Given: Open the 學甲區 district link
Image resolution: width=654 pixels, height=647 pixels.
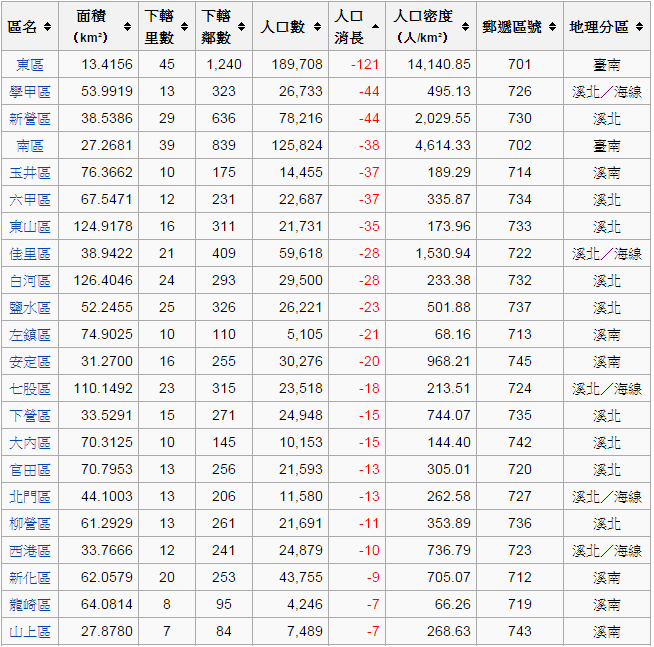Looking at the screenshot, I should click(30, 91).
